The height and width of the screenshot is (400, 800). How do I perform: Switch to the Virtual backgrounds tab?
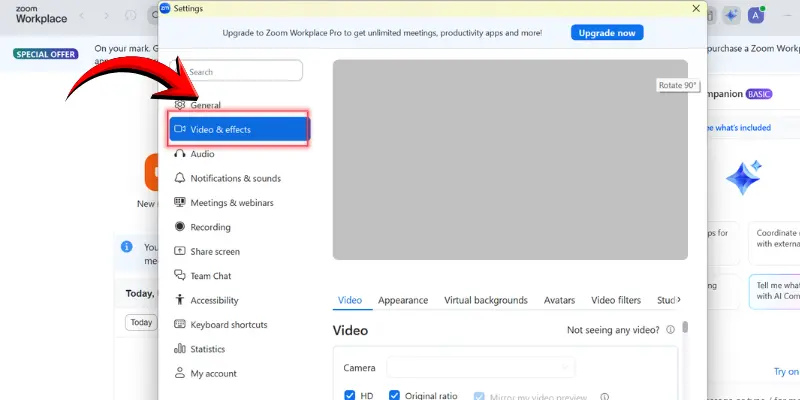tap(486, 300)
